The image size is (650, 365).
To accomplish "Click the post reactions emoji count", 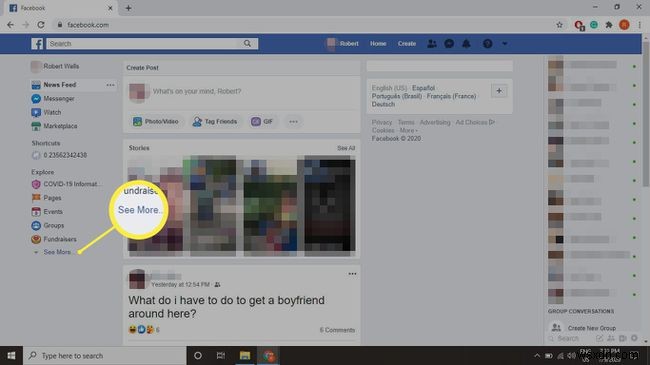I will [144, 330].
